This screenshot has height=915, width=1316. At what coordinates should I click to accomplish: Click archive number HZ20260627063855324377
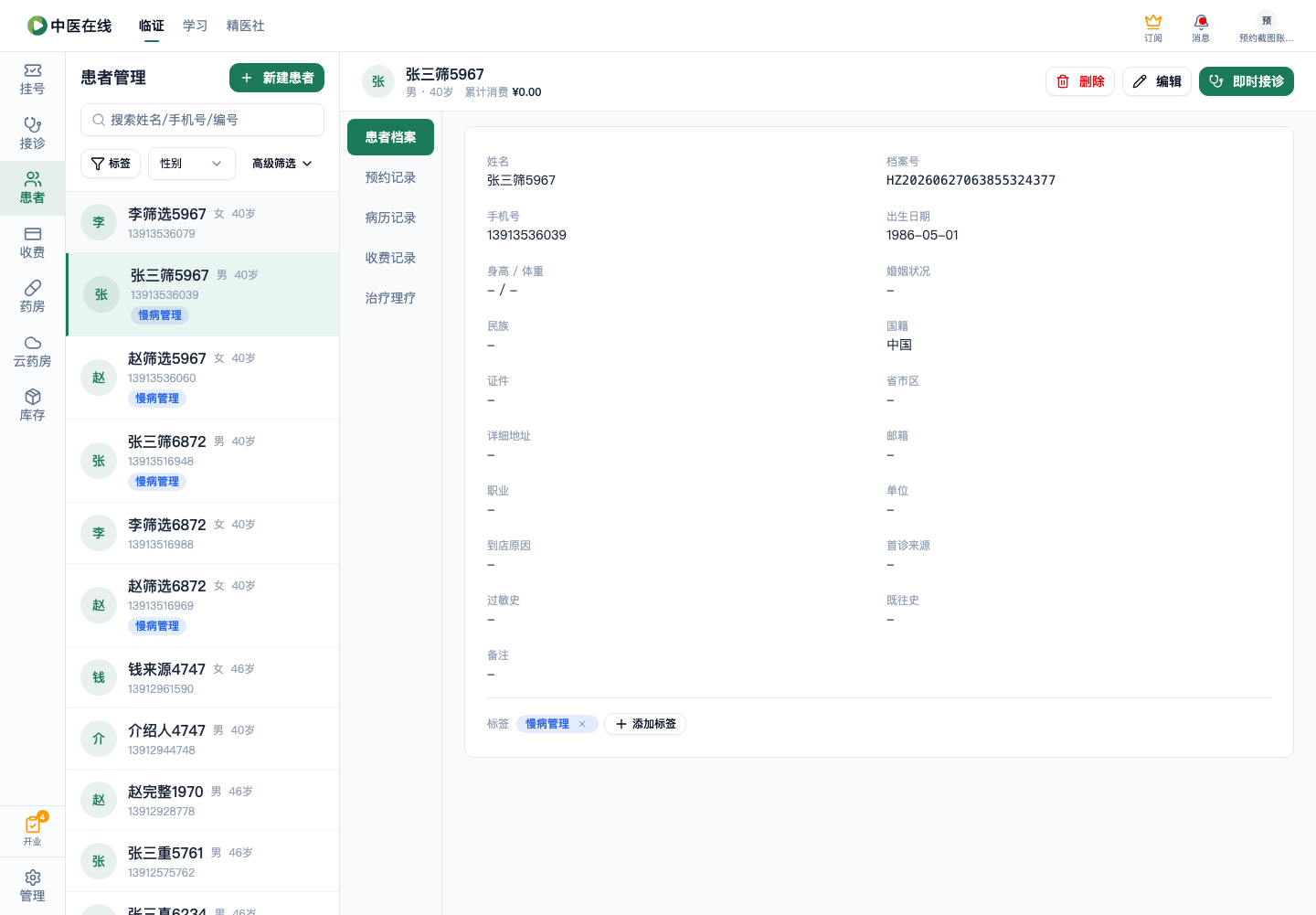[x=971, y=180]
